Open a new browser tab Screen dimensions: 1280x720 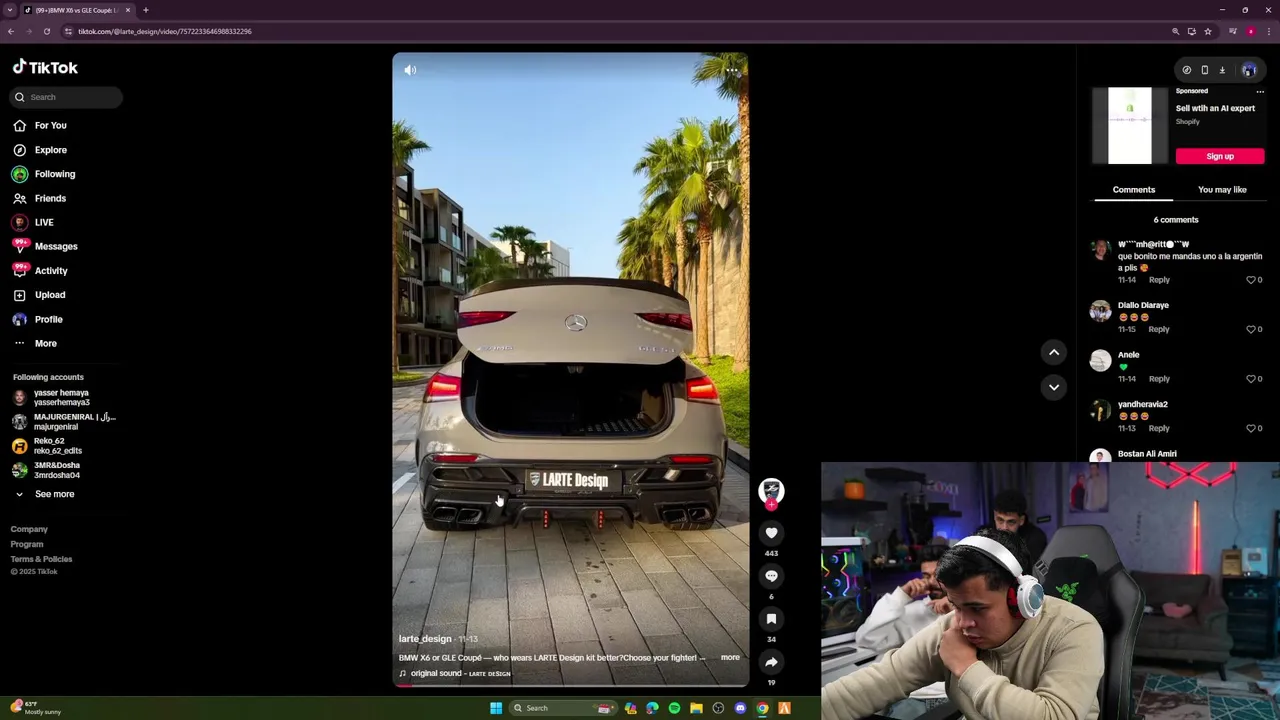[145, 10]
